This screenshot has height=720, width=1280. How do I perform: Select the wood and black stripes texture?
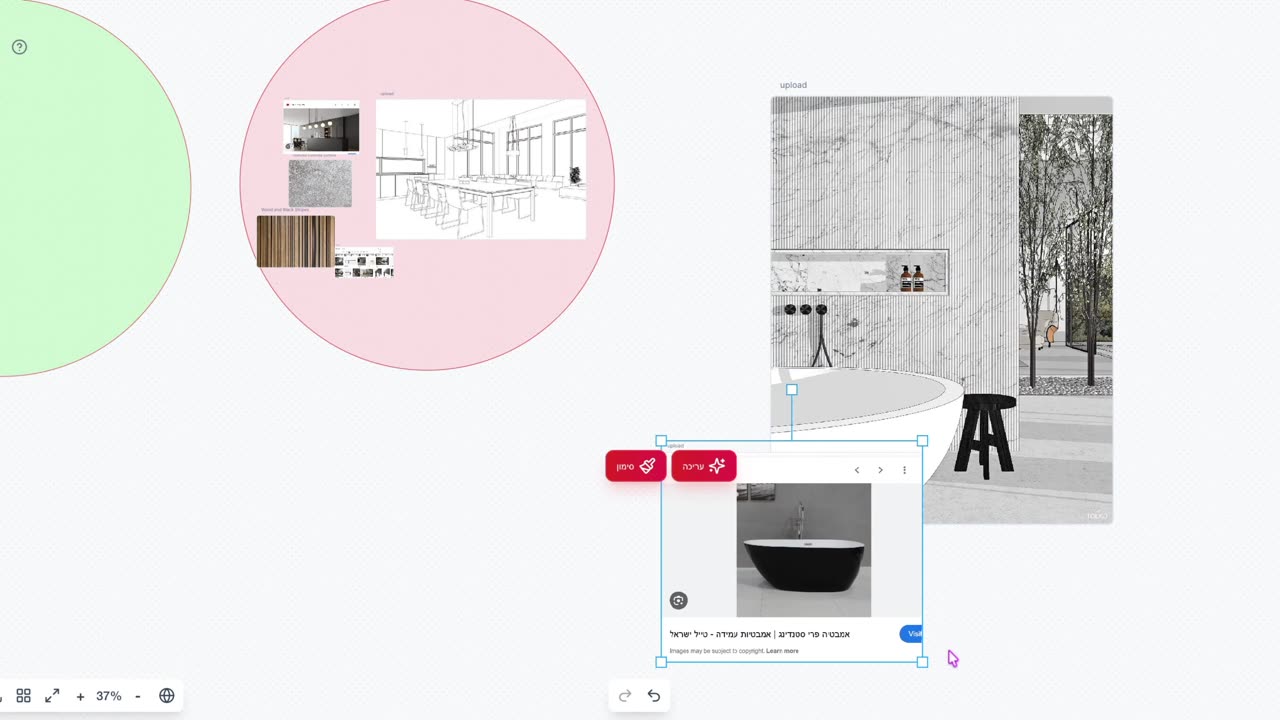point(296,242)
